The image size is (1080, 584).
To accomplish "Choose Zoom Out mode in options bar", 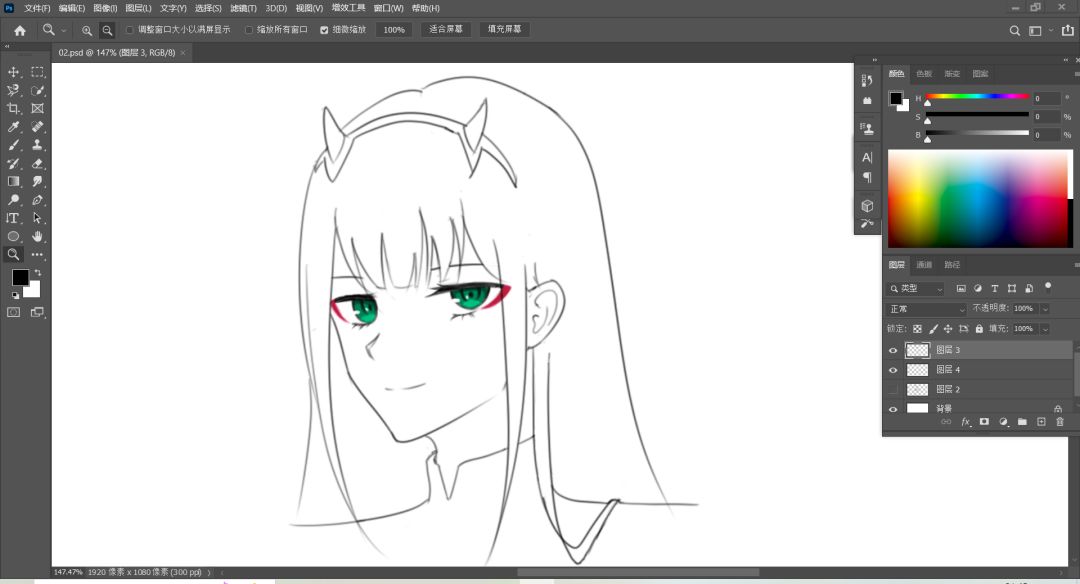I will [x=107, y=30].
